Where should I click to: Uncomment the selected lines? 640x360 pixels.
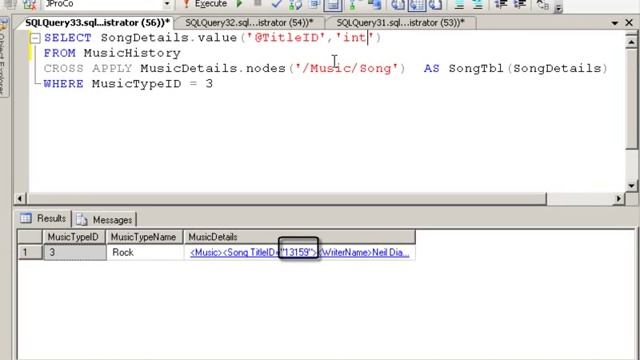click(x=478, y=5)
